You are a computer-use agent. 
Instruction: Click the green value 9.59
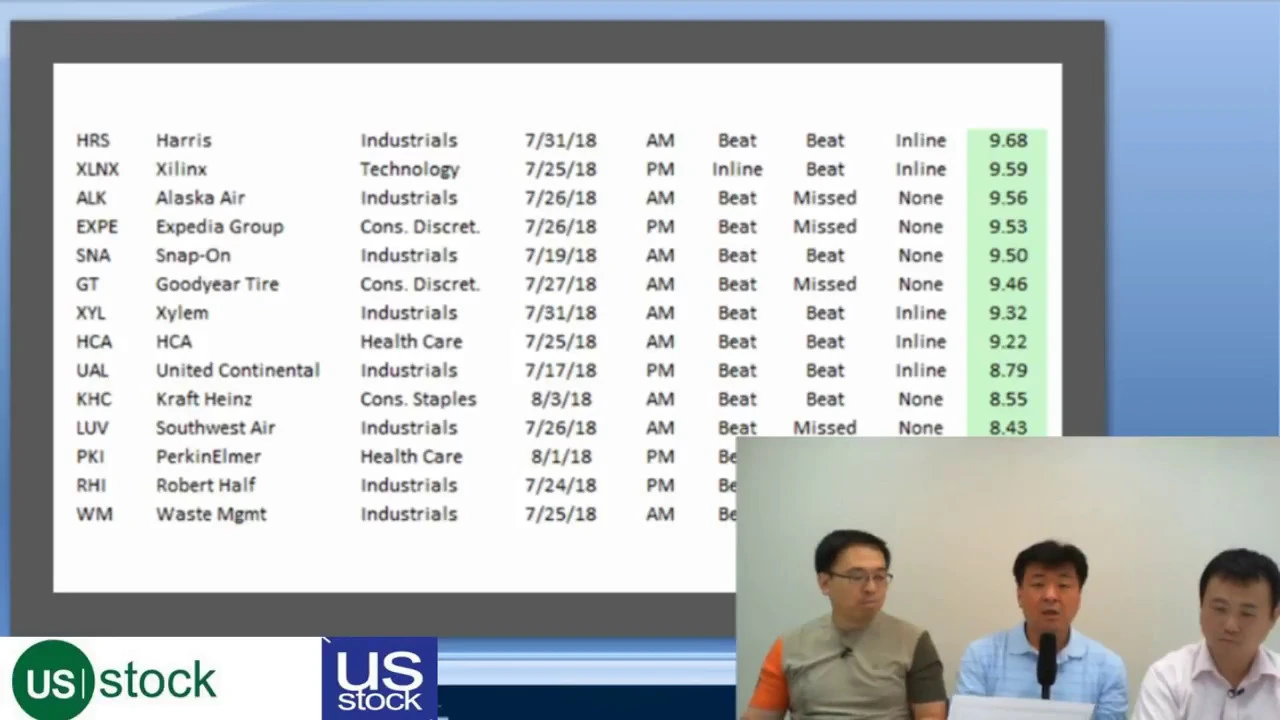[x=1008, y=169]
